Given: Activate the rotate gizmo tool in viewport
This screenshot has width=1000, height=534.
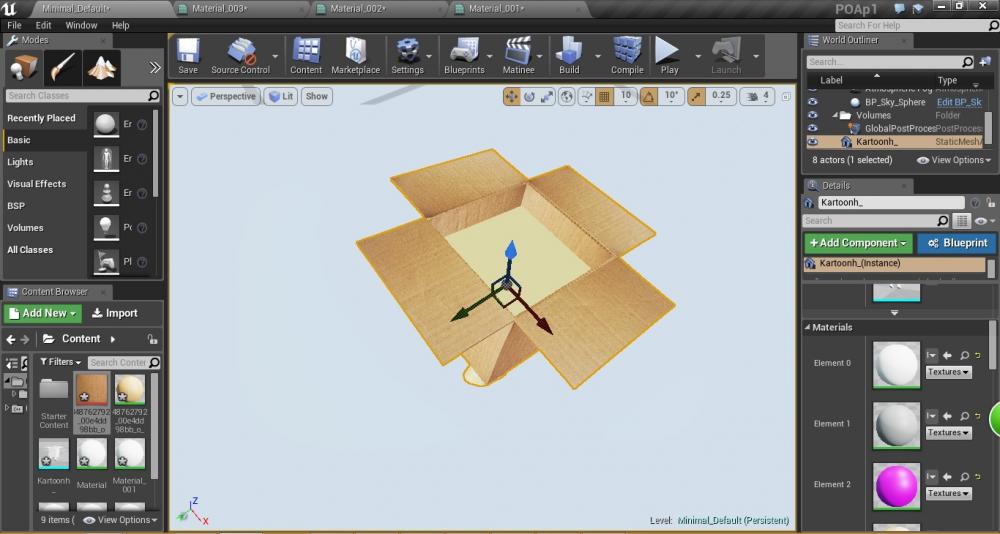Looking at the screenshot, I should click(530, 97).
